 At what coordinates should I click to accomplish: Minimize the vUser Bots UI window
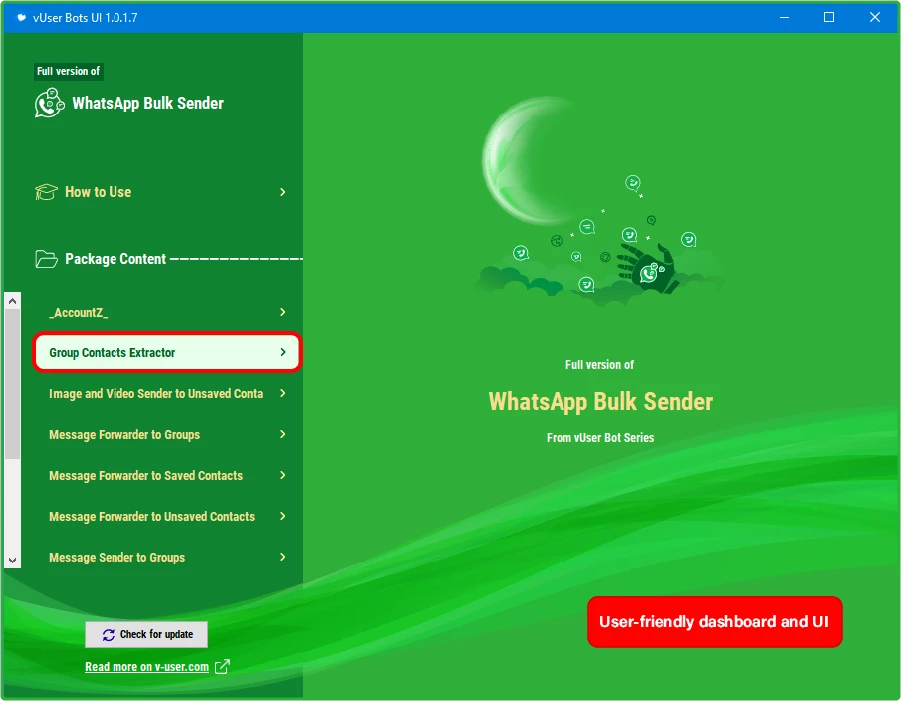coord(784,17)
